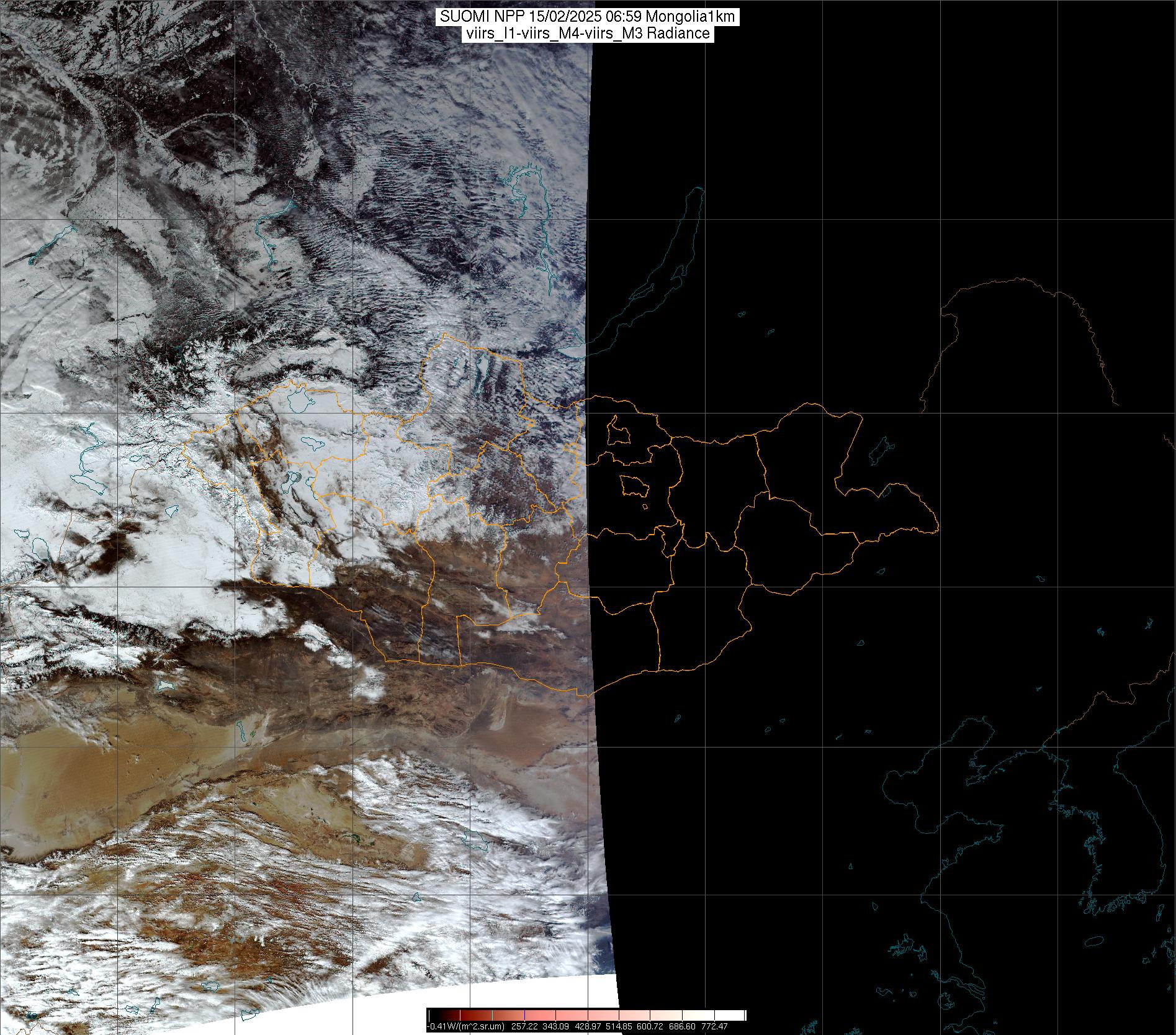Click the title 'SUOMI NPP 15/02/2025 06:59 Mongolia1km'
This screenshot has width=1176, height=1035.
point(588,17)
